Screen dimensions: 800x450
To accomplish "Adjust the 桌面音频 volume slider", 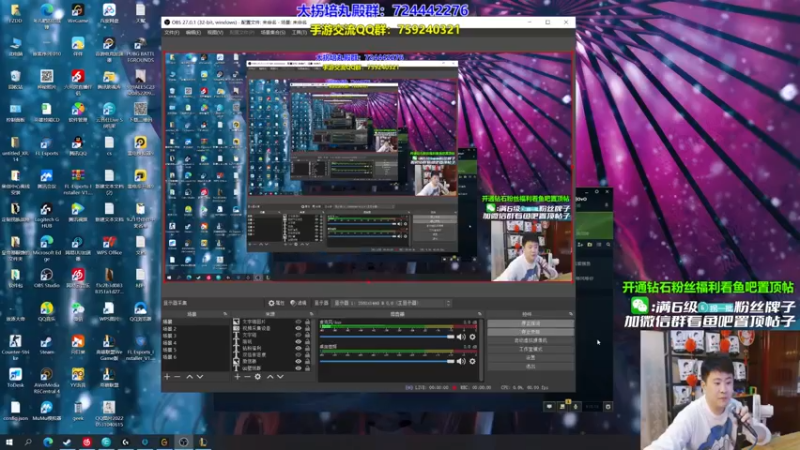I will [387, 361].
